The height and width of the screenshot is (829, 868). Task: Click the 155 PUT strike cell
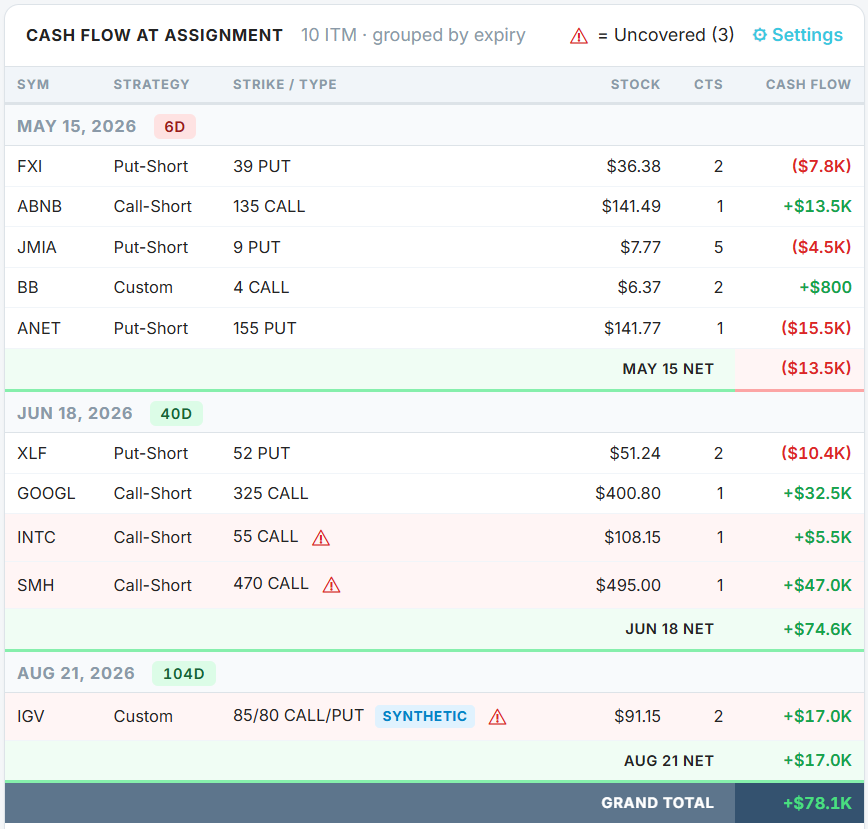[x=264, y=328]
